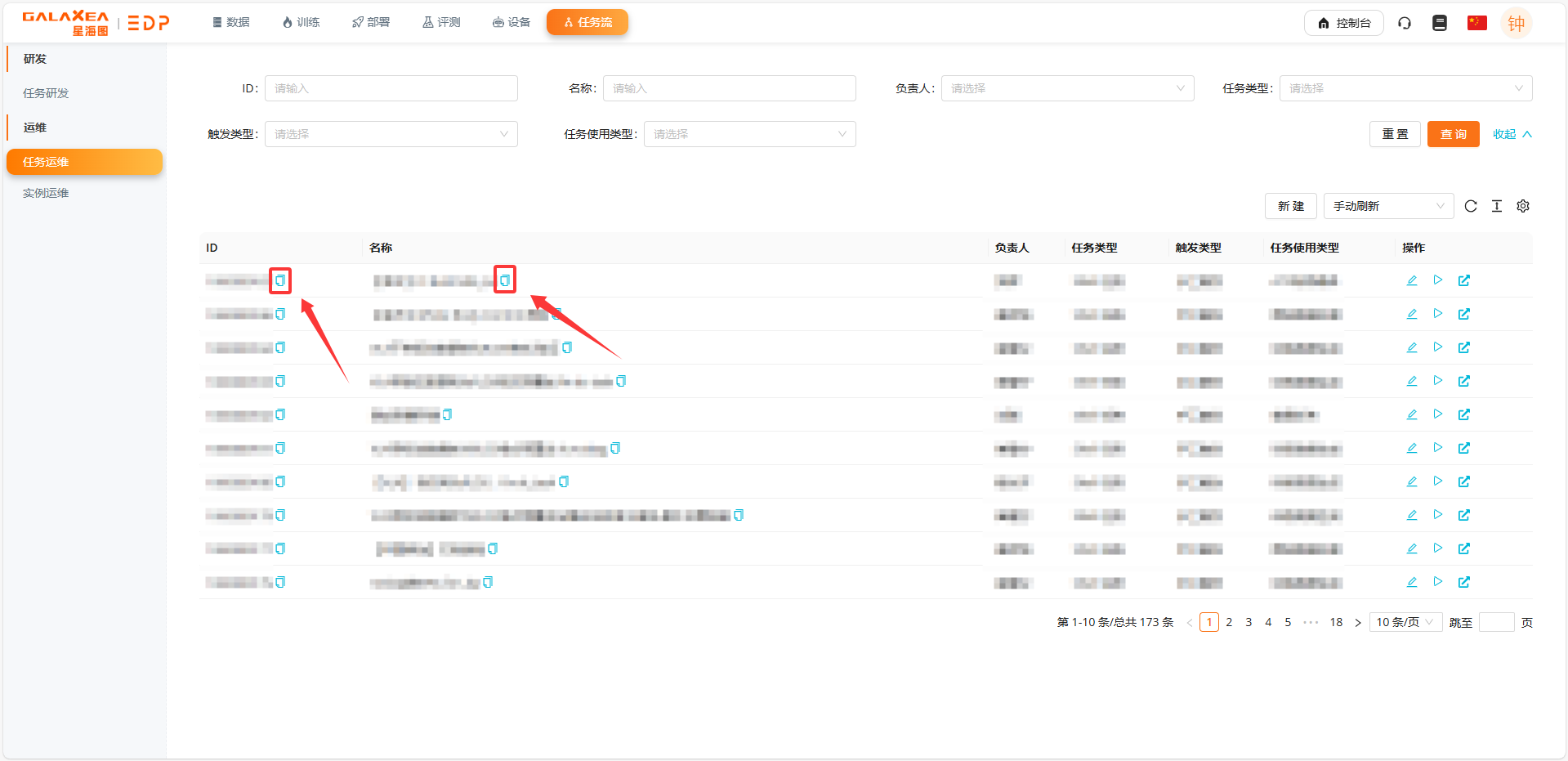Open the third row's external link icon
Image resolution: width=1568 pixels, height=761 pixels.
pos(1463,347)
